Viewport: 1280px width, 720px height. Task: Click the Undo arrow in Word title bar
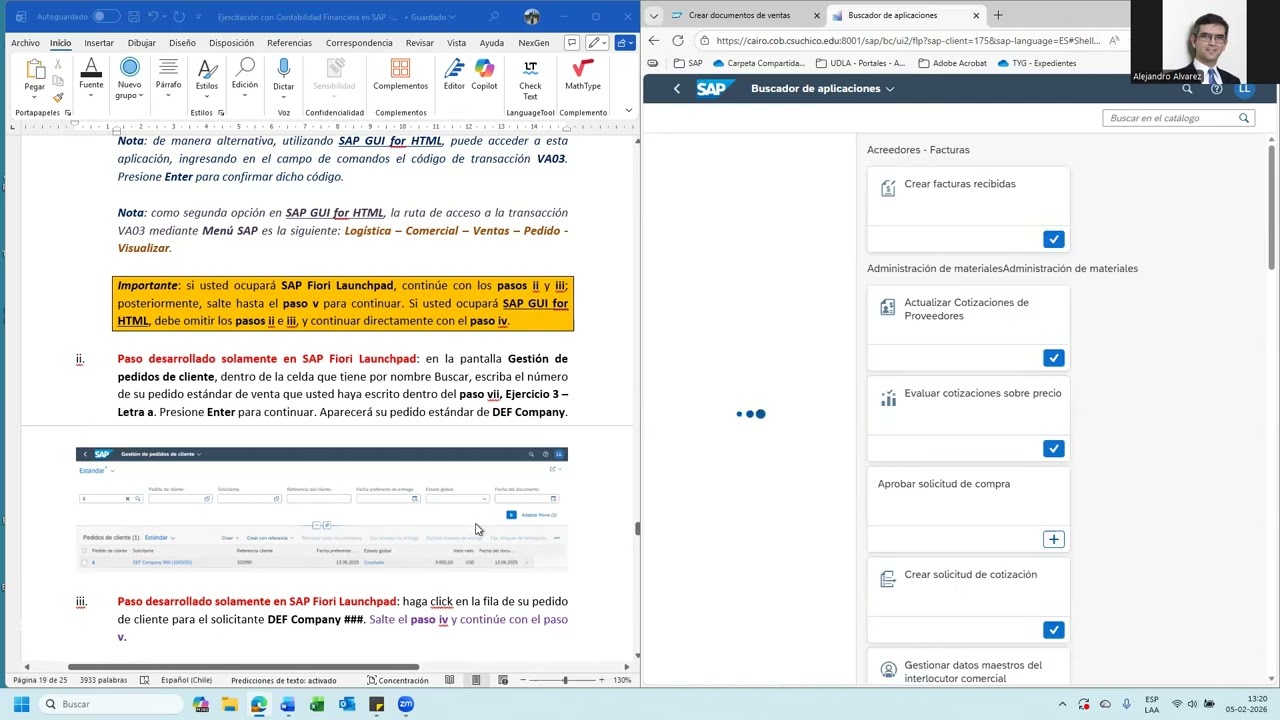153,16
